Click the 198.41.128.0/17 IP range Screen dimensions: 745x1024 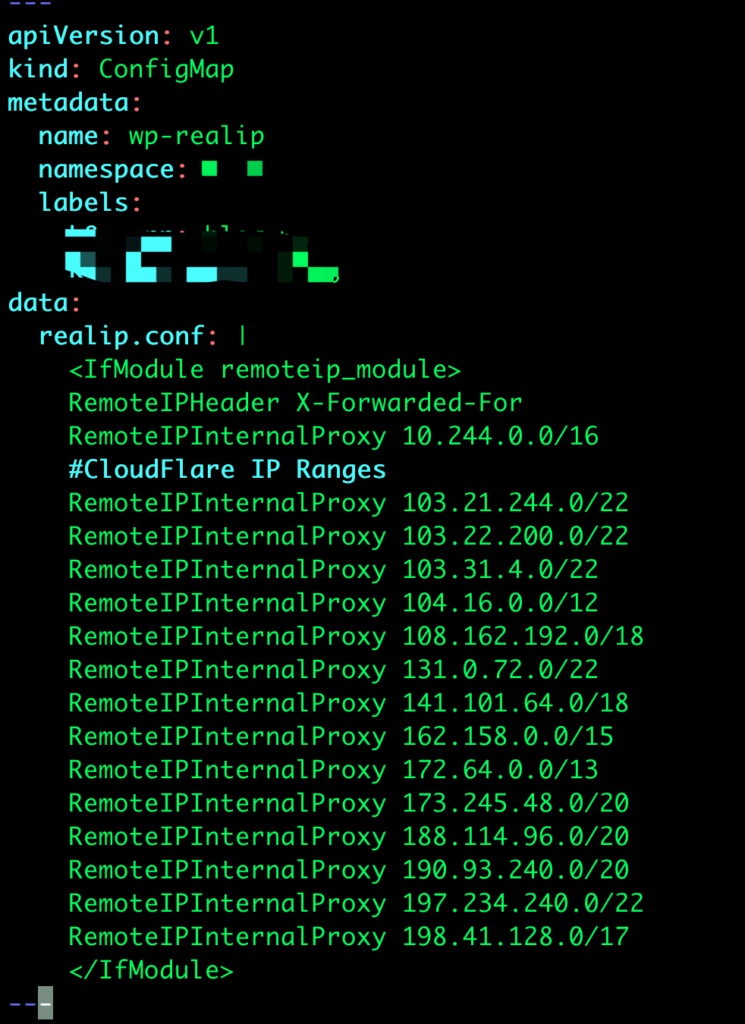(515, 937)
